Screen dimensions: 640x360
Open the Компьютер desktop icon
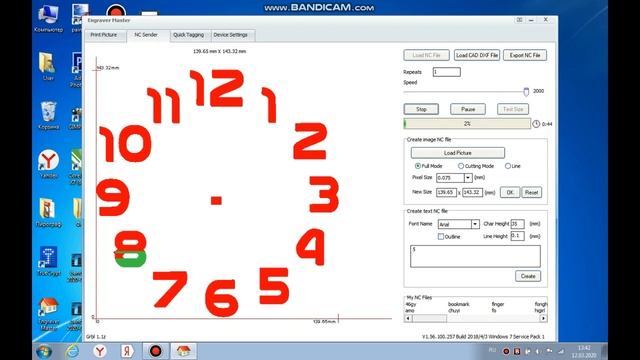click(48, 18)
